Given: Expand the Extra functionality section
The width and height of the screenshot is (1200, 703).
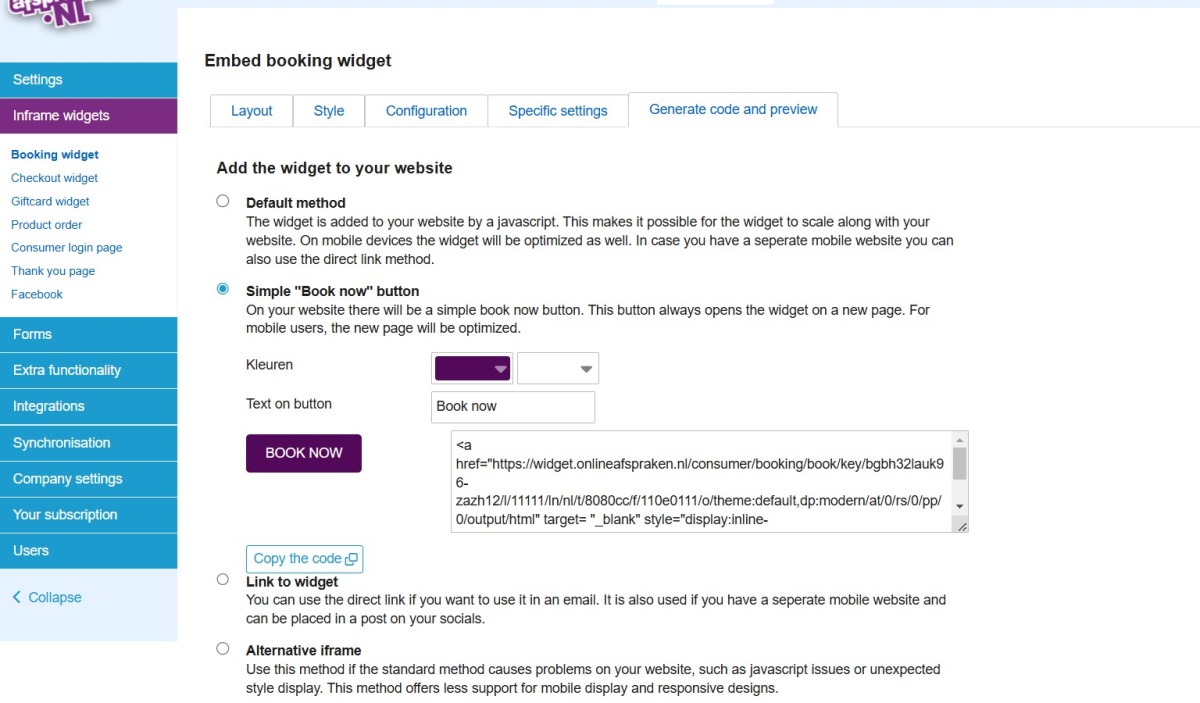Looking at the screenshot, I should tap(89, 370).
